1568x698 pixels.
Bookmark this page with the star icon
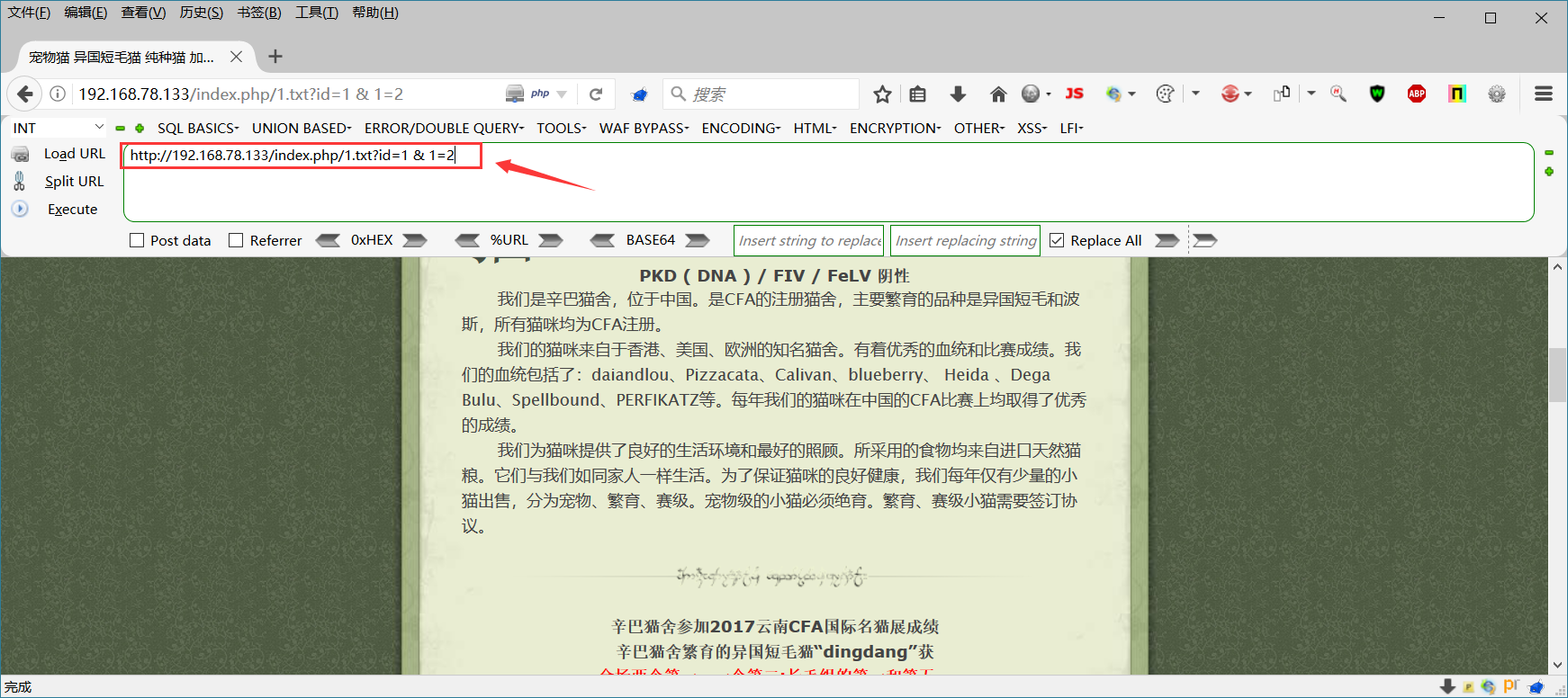click(x=882, y=94)
